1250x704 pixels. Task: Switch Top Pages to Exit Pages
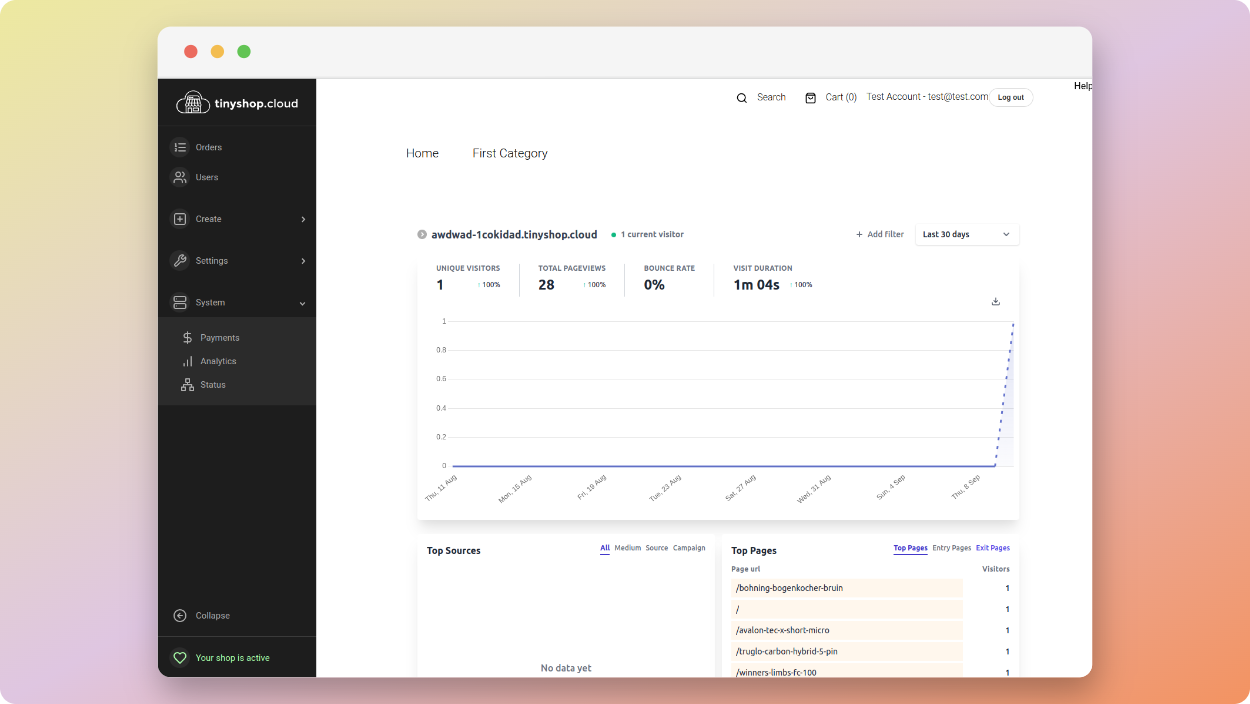pos(992,548)
